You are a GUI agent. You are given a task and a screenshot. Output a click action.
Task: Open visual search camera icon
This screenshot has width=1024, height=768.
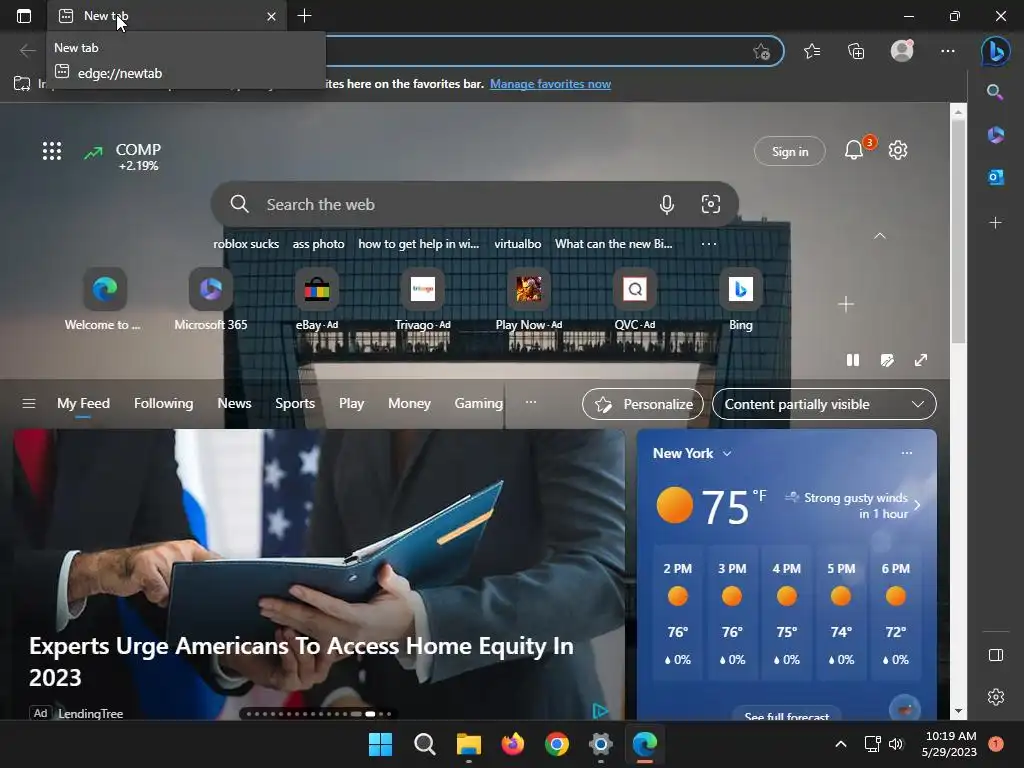click(x=711, y=204)
